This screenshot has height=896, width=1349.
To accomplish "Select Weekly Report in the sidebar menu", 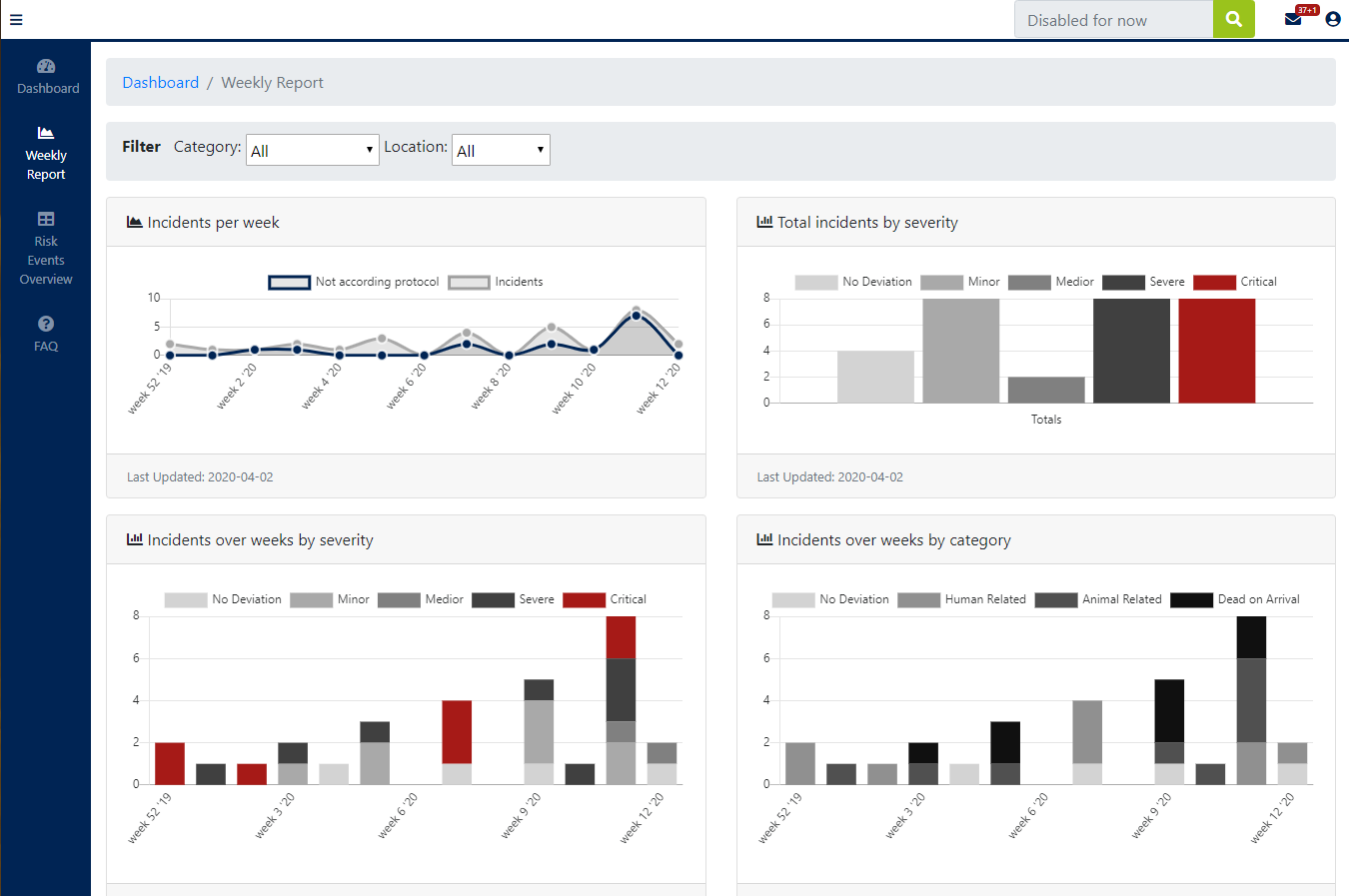I will (x=46, y=165).
